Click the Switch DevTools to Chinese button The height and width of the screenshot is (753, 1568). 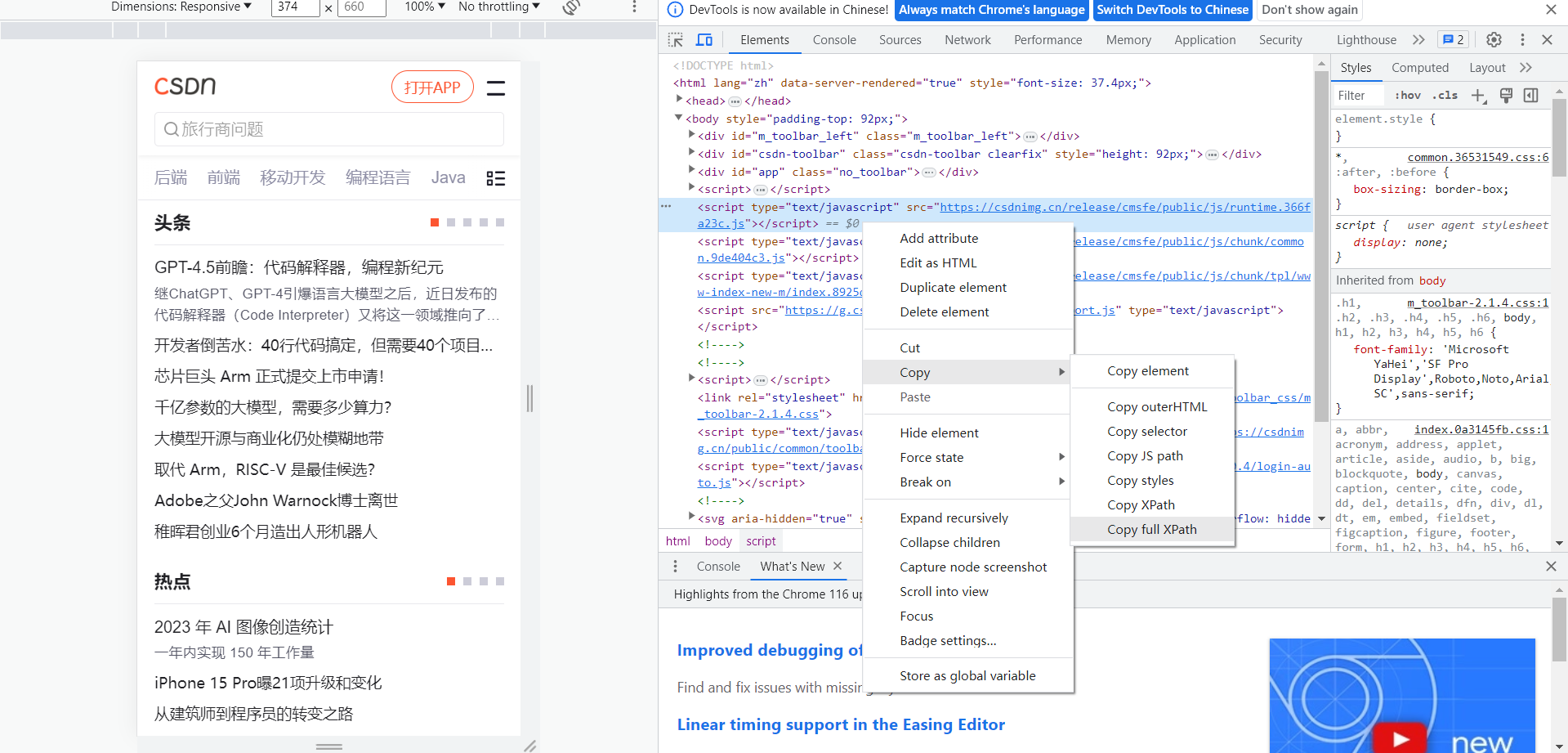pyautogui.click(x=1172, y=10)
